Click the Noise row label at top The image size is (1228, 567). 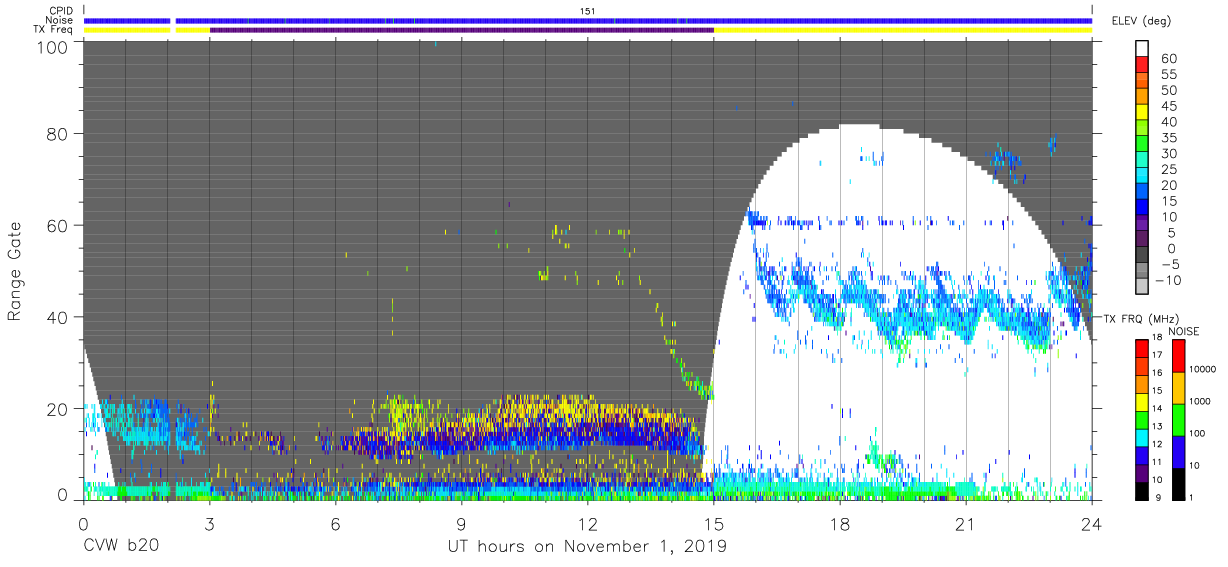[61, 20]
